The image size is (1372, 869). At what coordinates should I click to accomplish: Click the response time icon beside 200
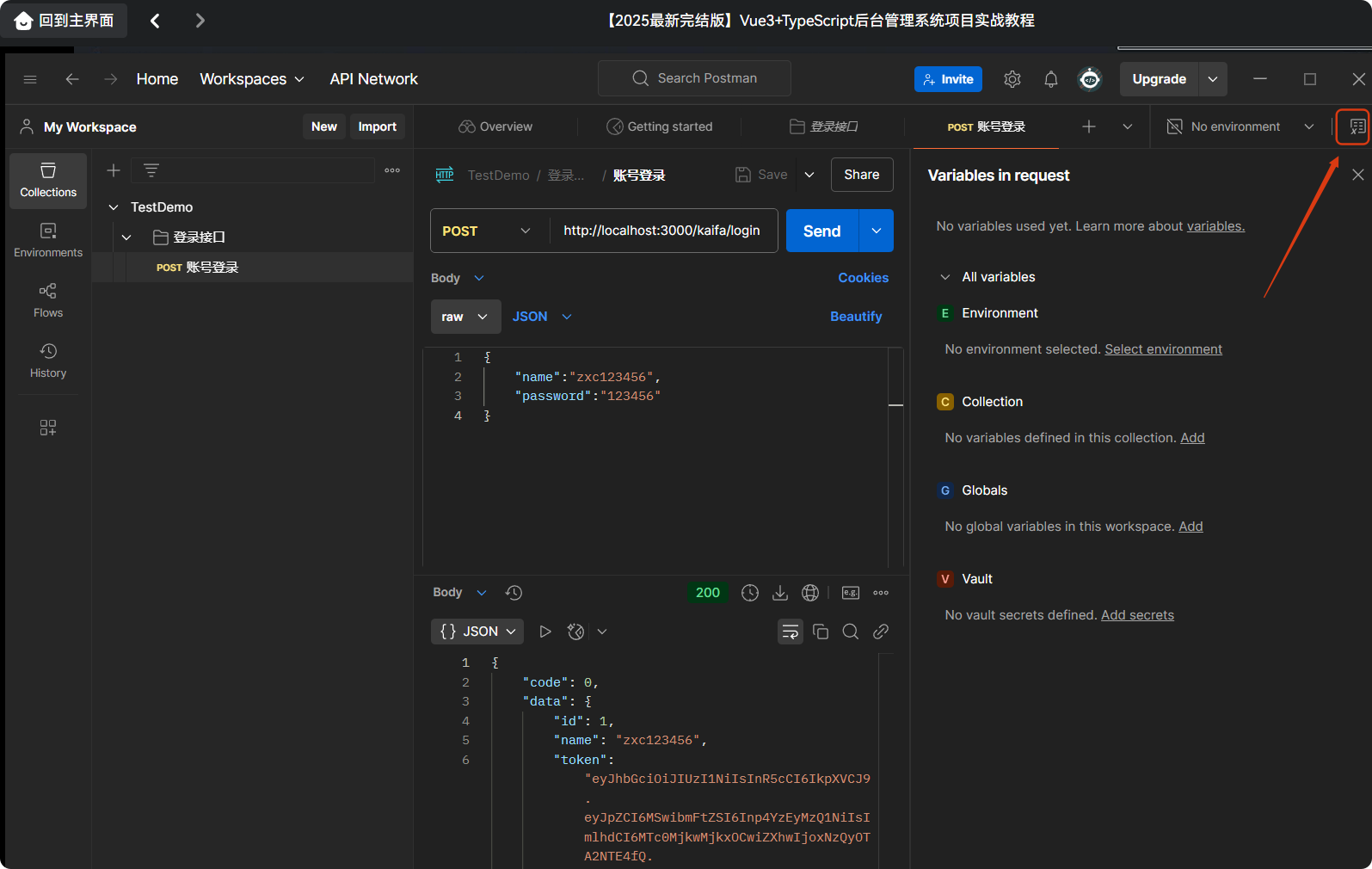click(x=750, y=593)
